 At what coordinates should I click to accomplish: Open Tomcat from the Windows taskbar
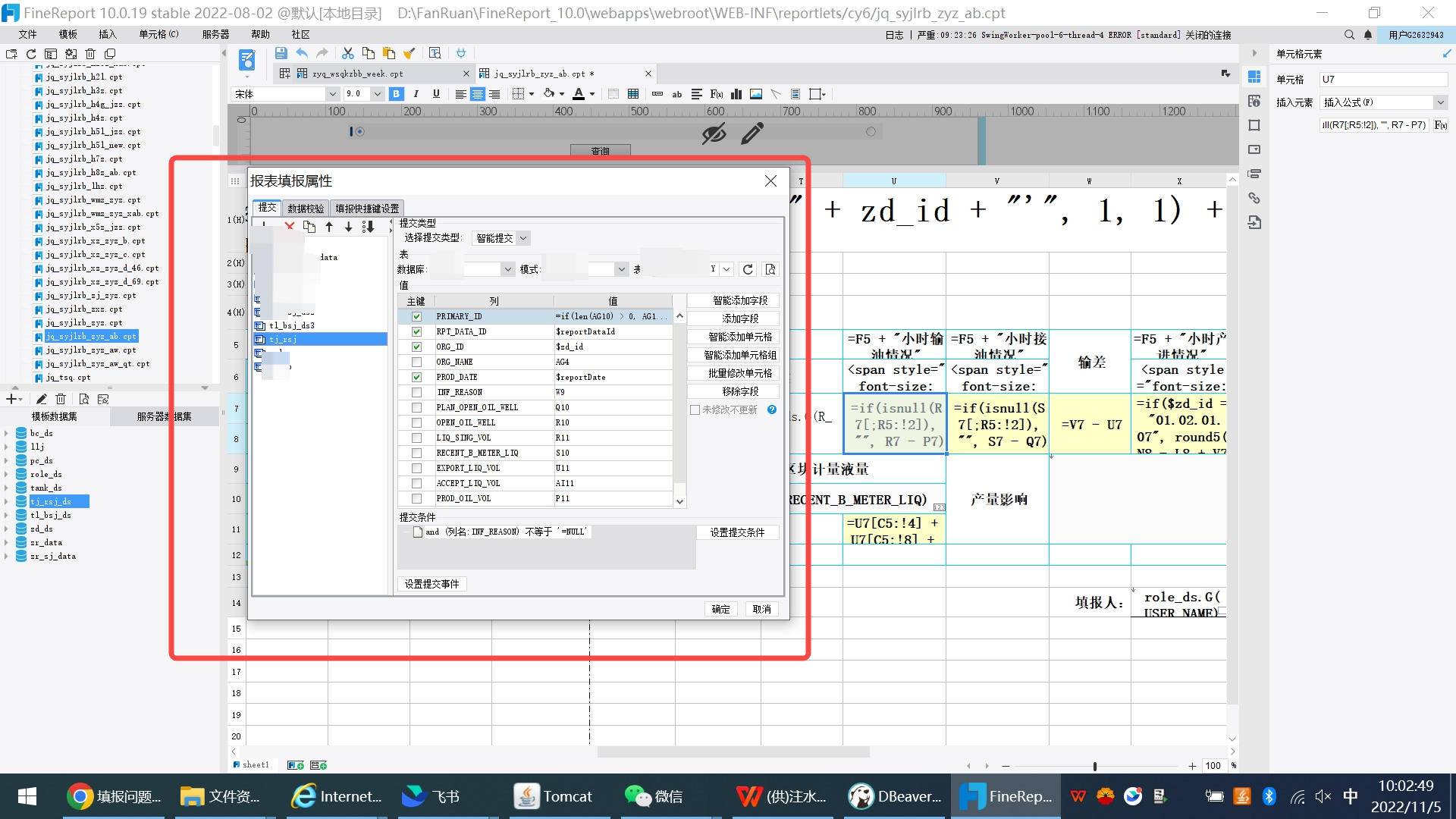[552, 796]
